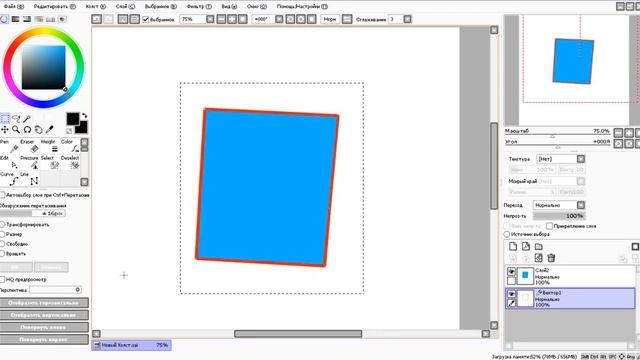The image size is (640, 360).
Task: Select the 'Трансформировать' radio option
Action: coord(2,224)
